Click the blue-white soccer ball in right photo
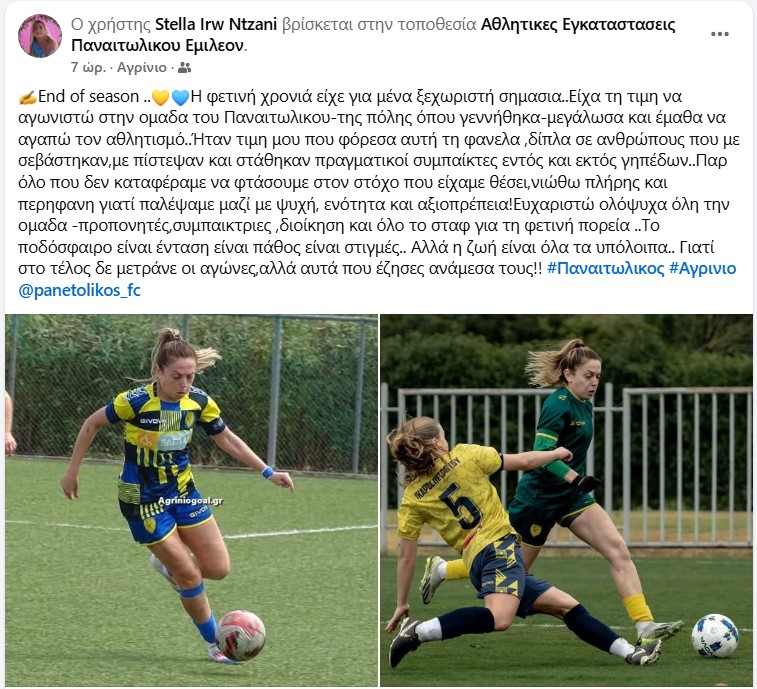757x689 pixels. coord(714,635)
